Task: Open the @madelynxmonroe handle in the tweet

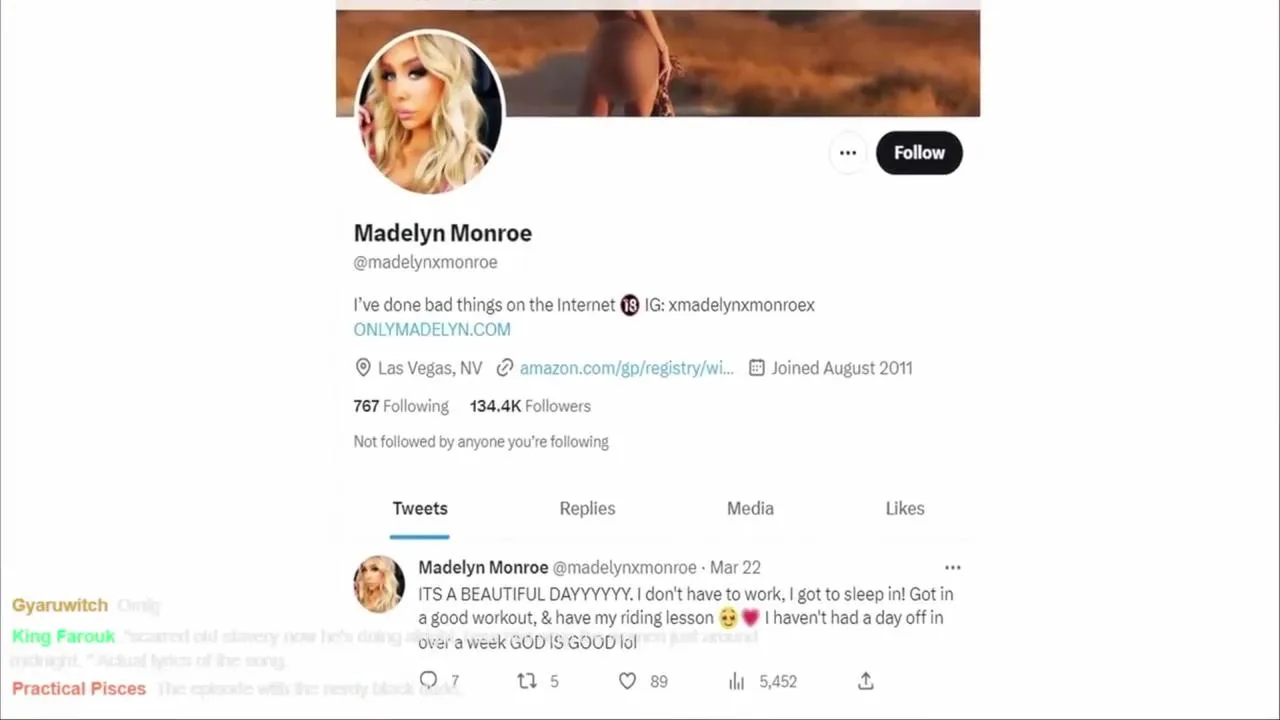Action: 624,567
